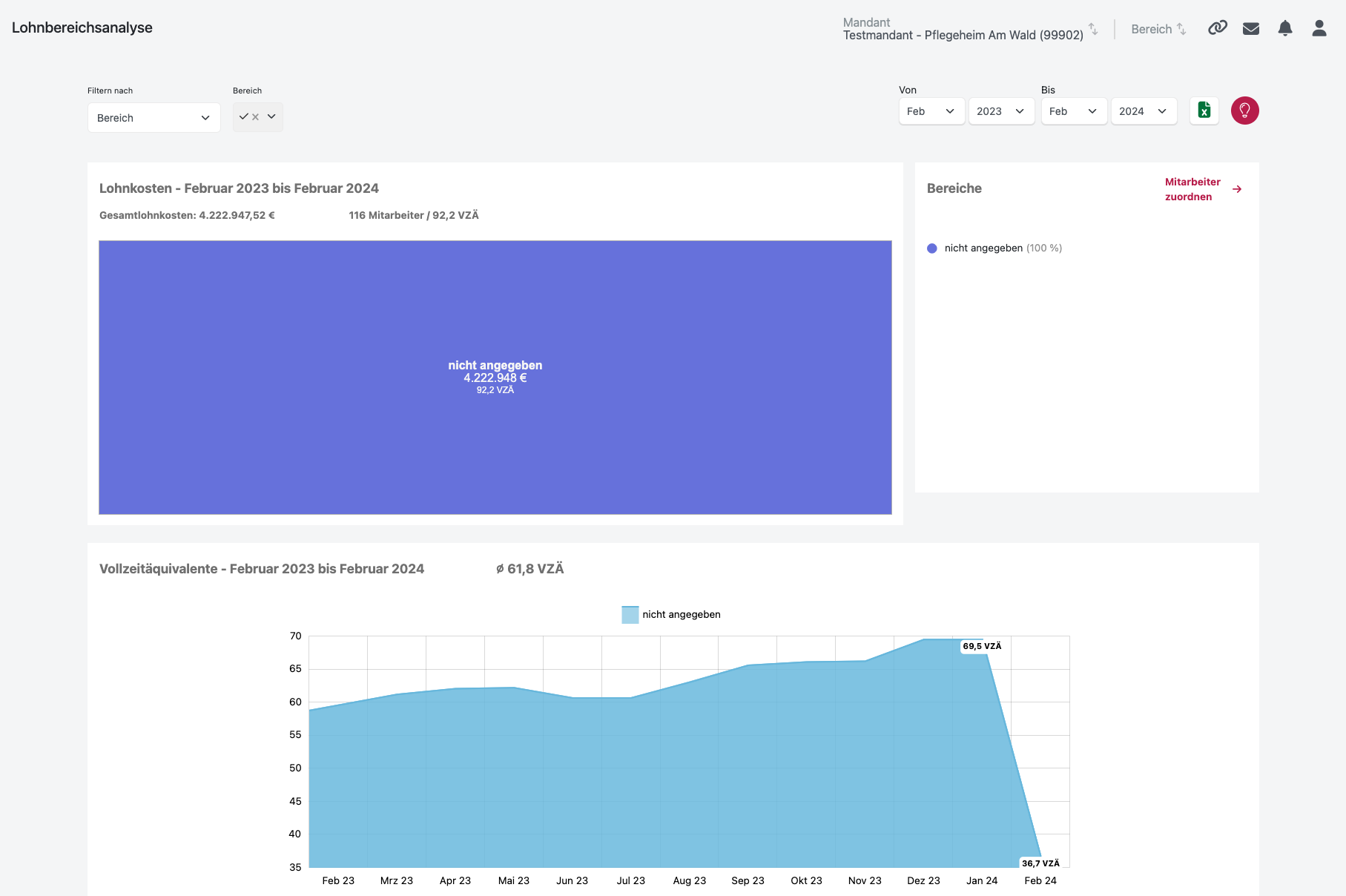Open the mail envelope icon
Image resolution: width=1346 pixels, height=896 pixels.
click(1251, 29)
